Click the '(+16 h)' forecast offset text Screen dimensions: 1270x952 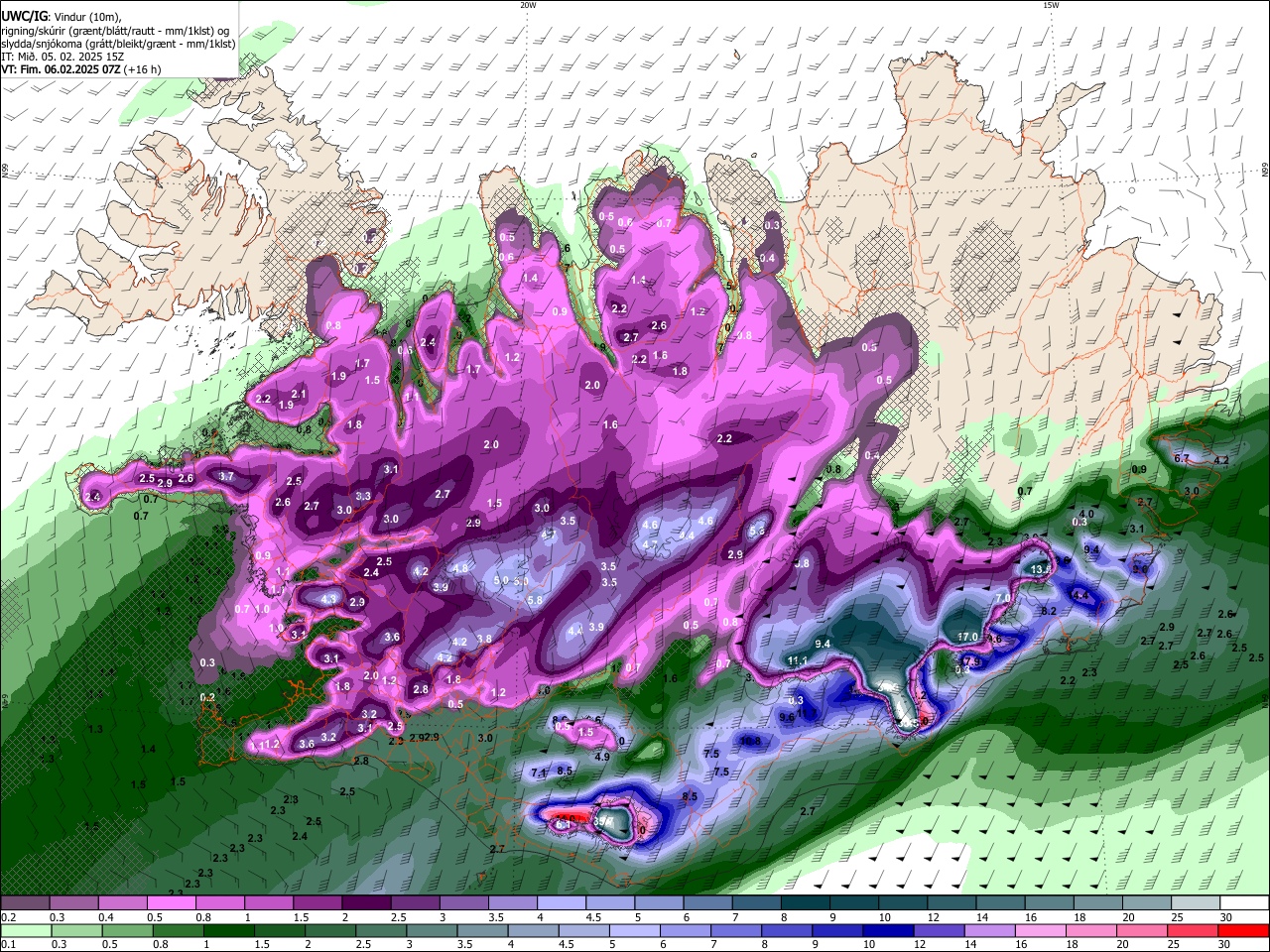[x=143, y=69]
